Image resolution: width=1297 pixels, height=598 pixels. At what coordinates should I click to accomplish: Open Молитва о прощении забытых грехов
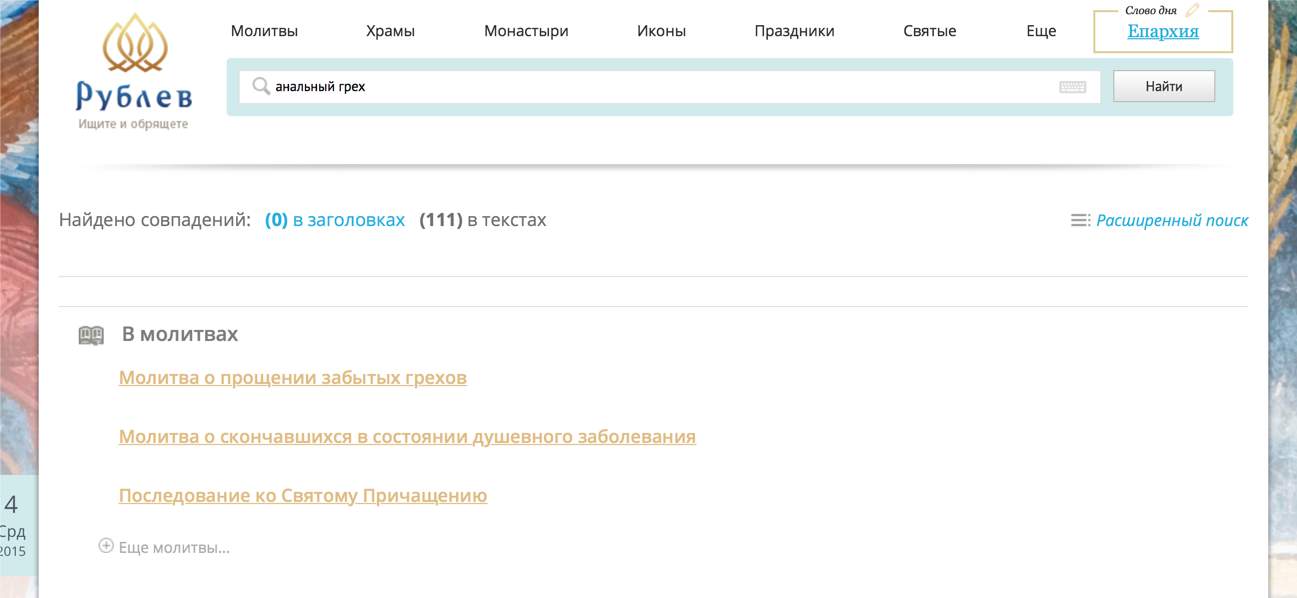tap(292, 378)
